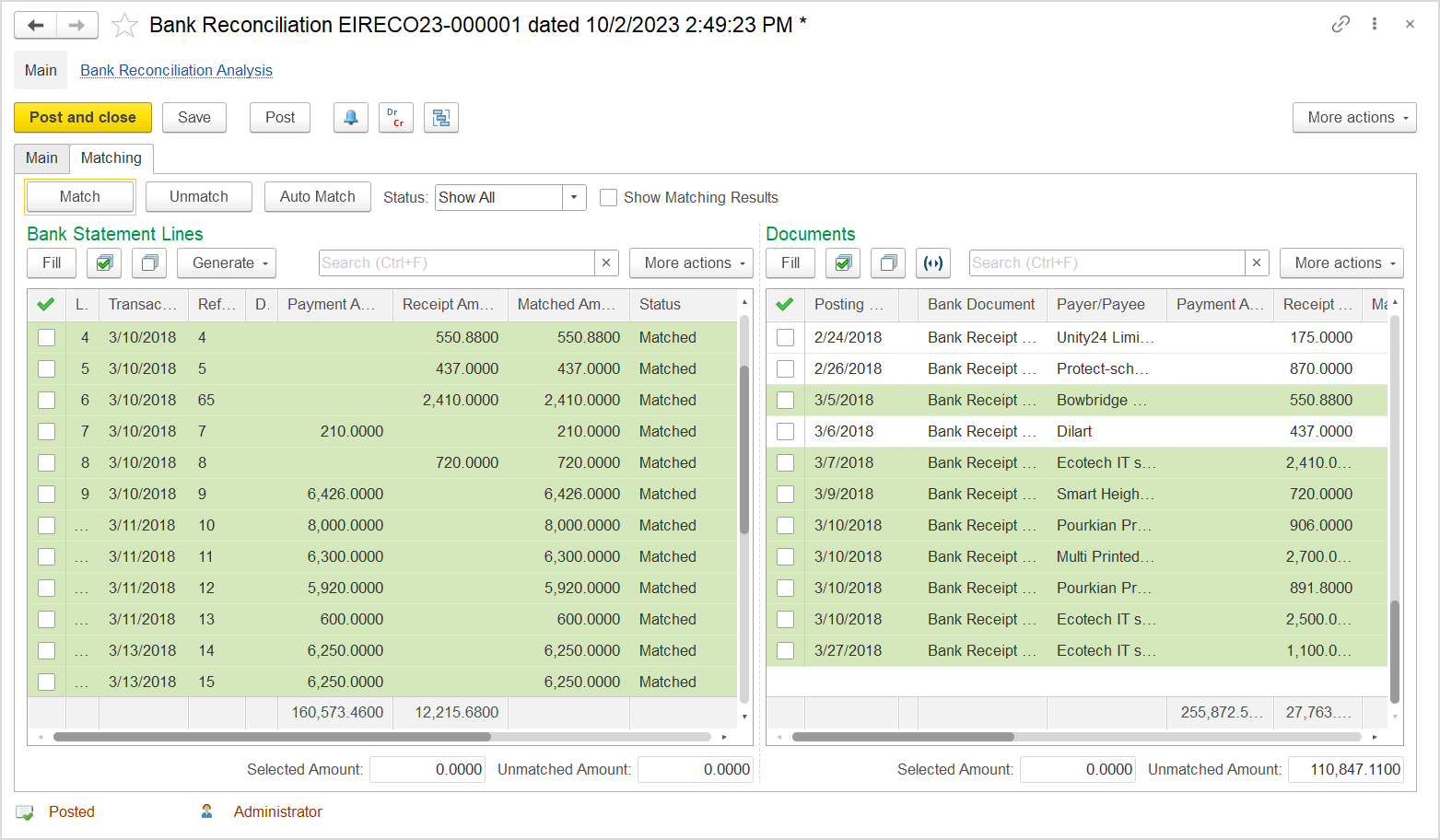Click Fill in Bank Statement Lines
Viewport: 1440px width, 840px height.
tap(52, 263)
